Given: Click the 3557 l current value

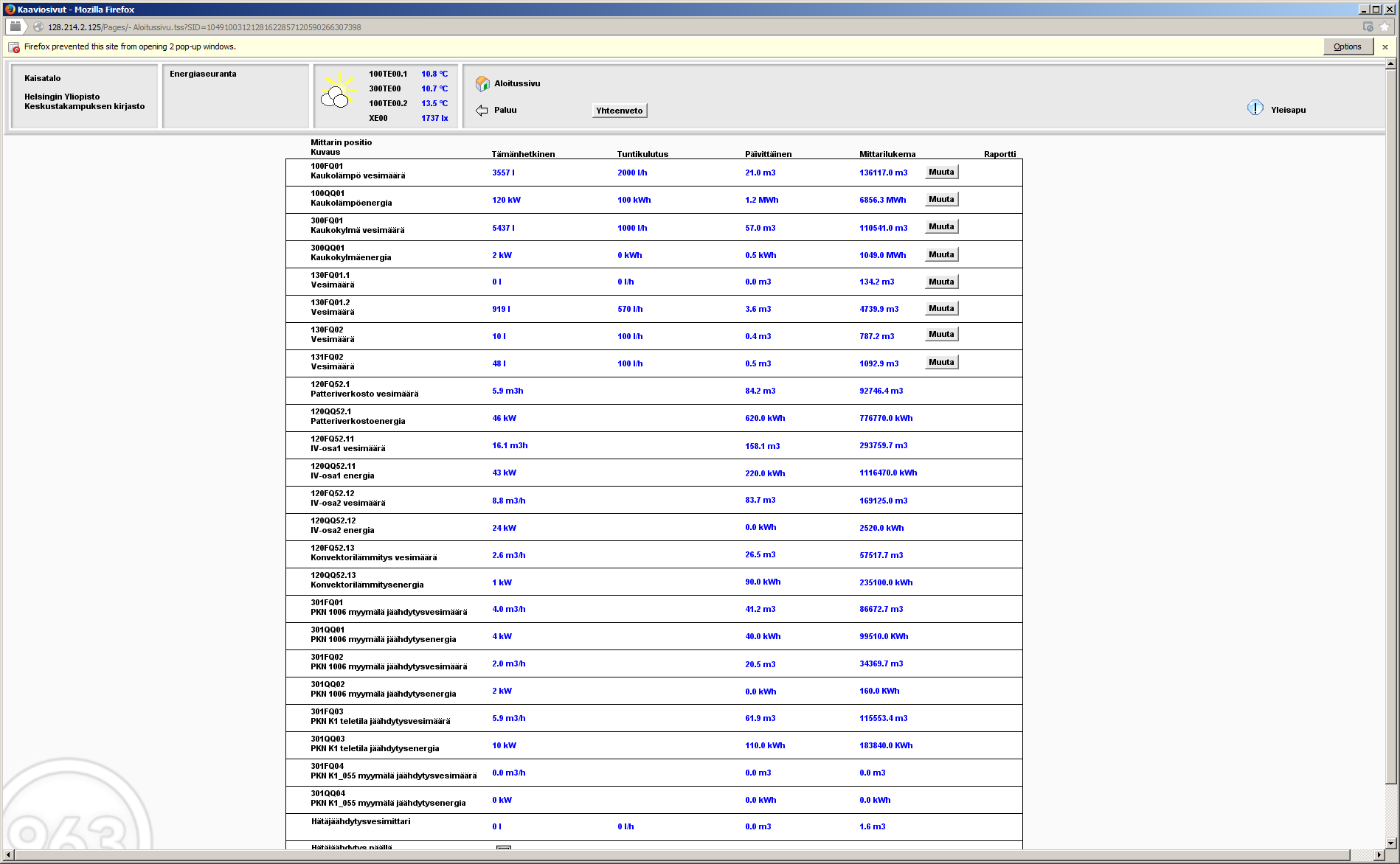Looking at the screenshot, I should pos(503,173).
